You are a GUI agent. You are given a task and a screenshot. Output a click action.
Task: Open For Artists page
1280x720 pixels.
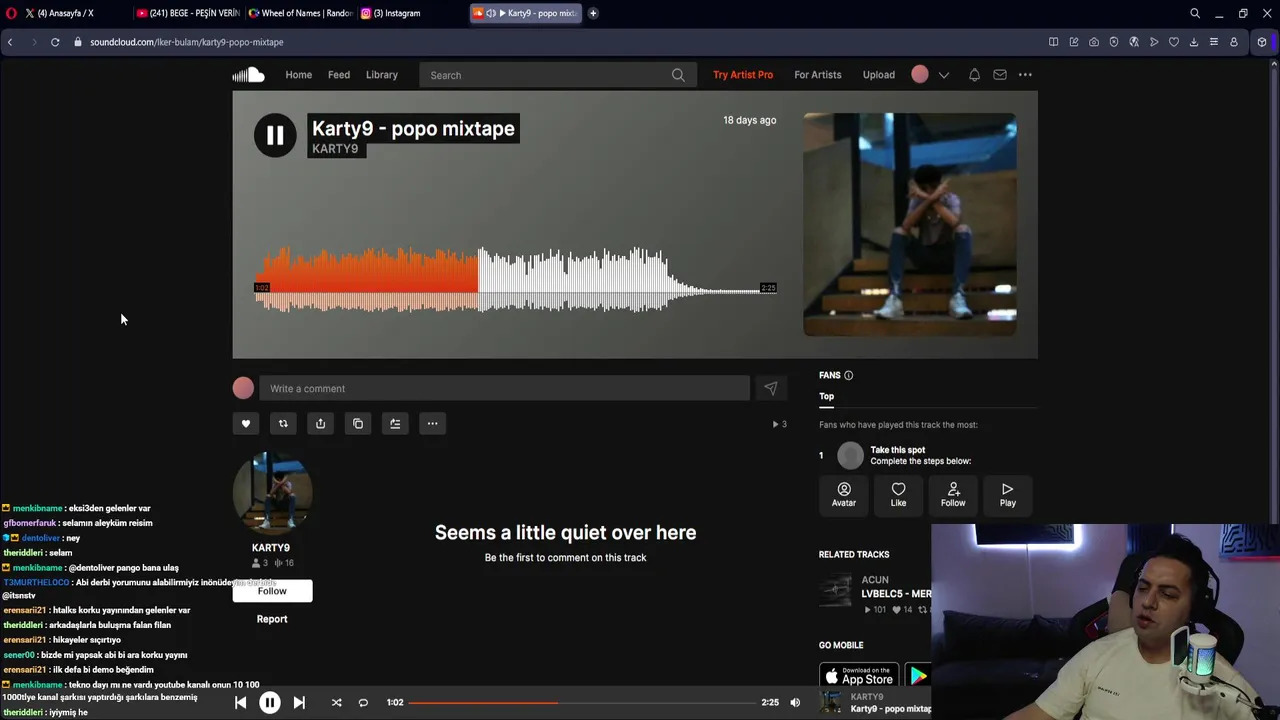pos(818,75)
